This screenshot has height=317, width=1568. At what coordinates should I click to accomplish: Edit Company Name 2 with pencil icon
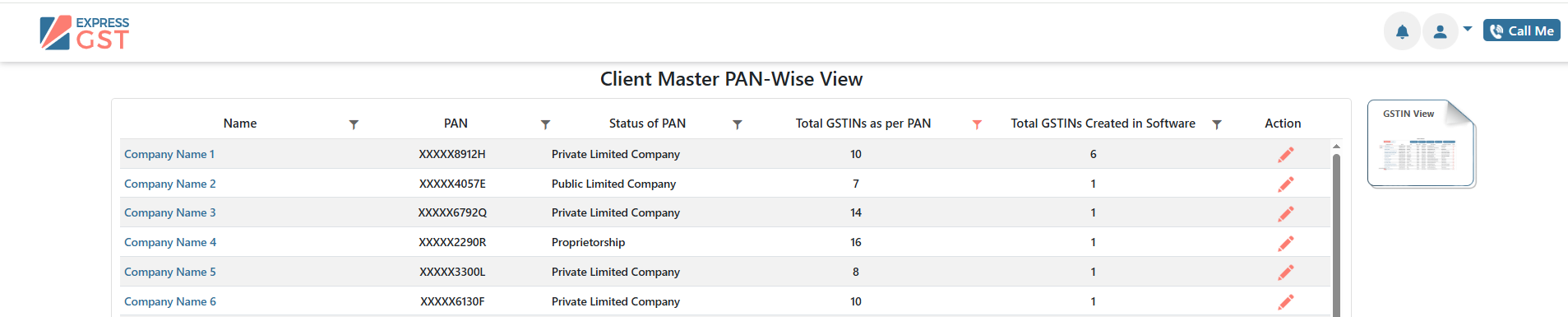(x=1286, y=184)
